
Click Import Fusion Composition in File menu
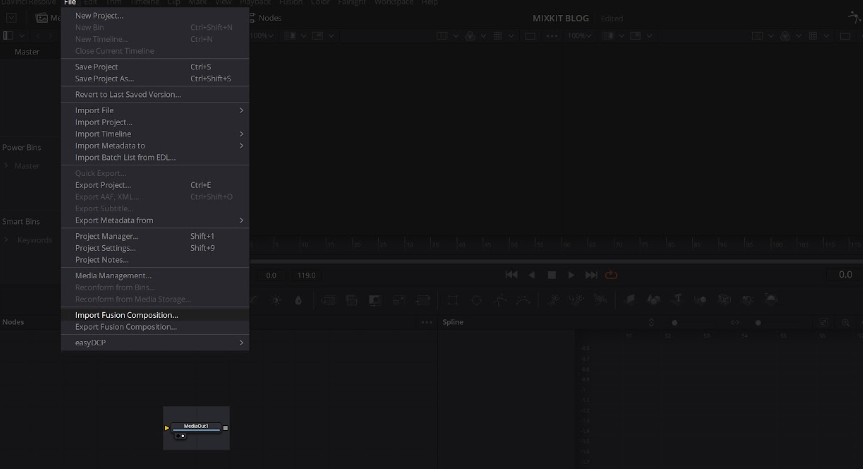click(126, 315)
